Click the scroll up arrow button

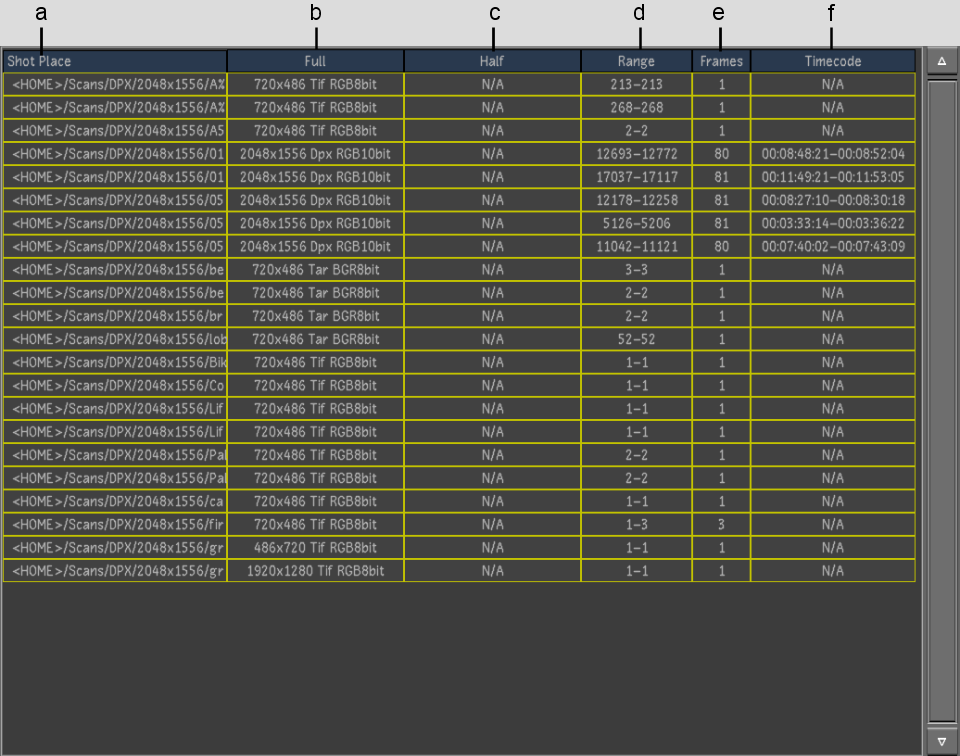pyautogui.click(x=942, y=61)
